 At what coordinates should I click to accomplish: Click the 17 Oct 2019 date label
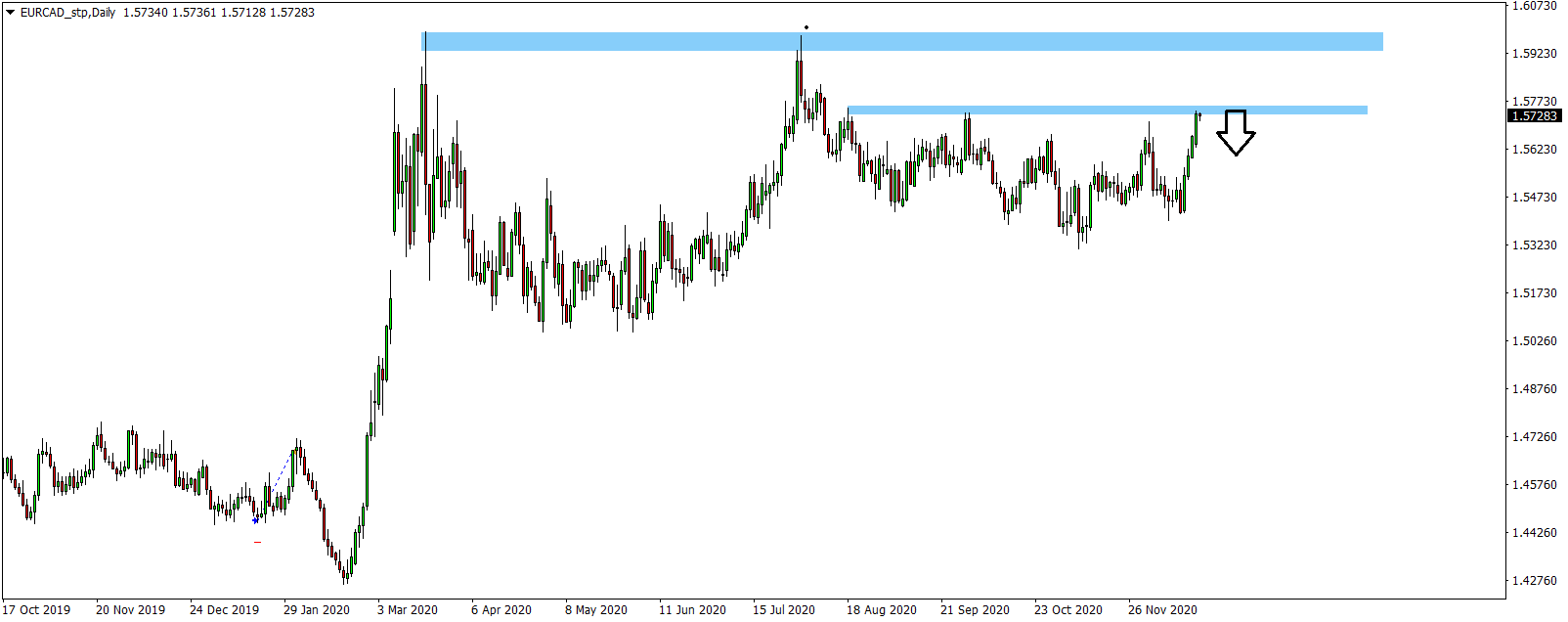point(37,610)
